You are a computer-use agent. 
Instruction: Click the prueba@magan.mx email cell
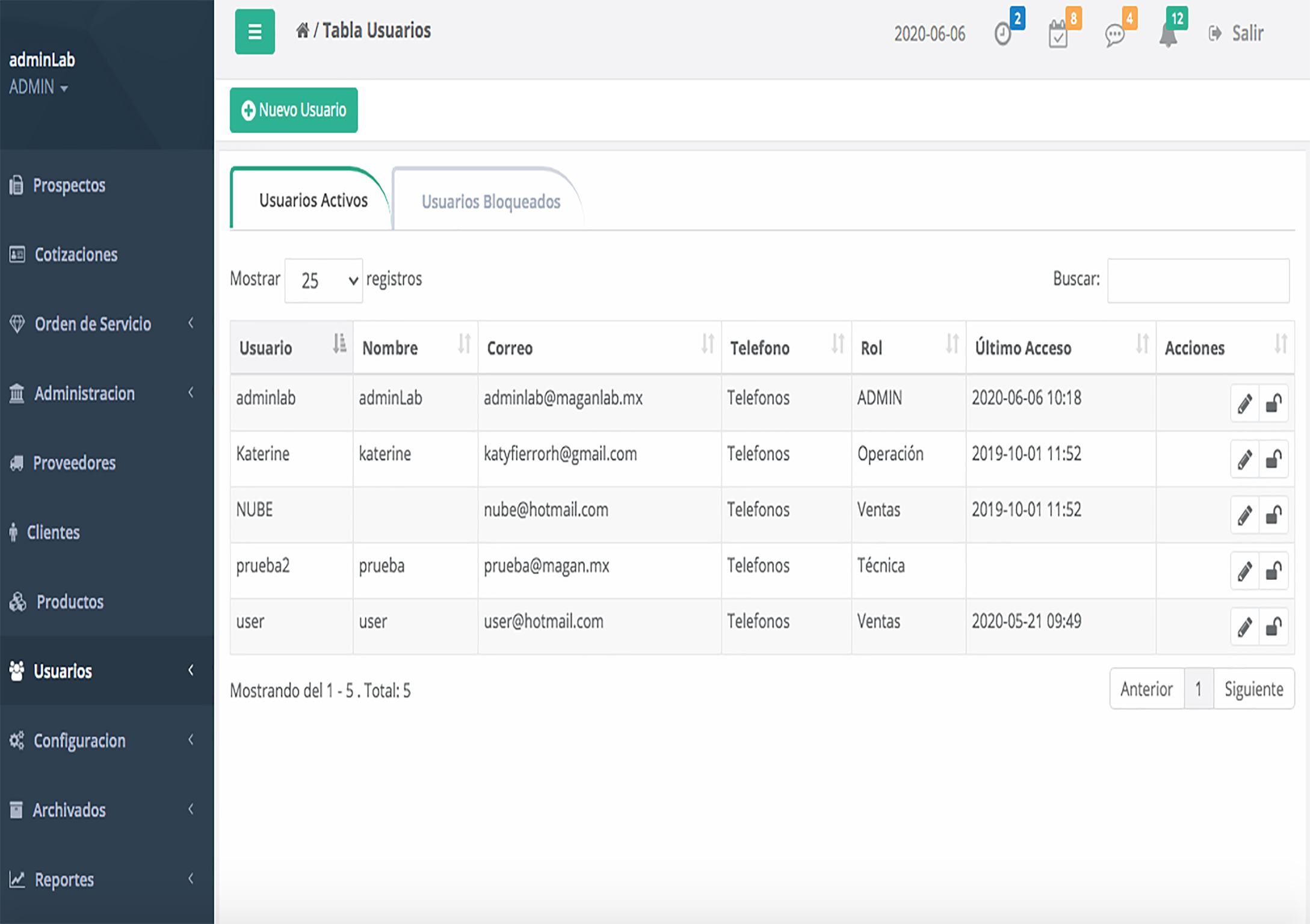tap(599, 570)
